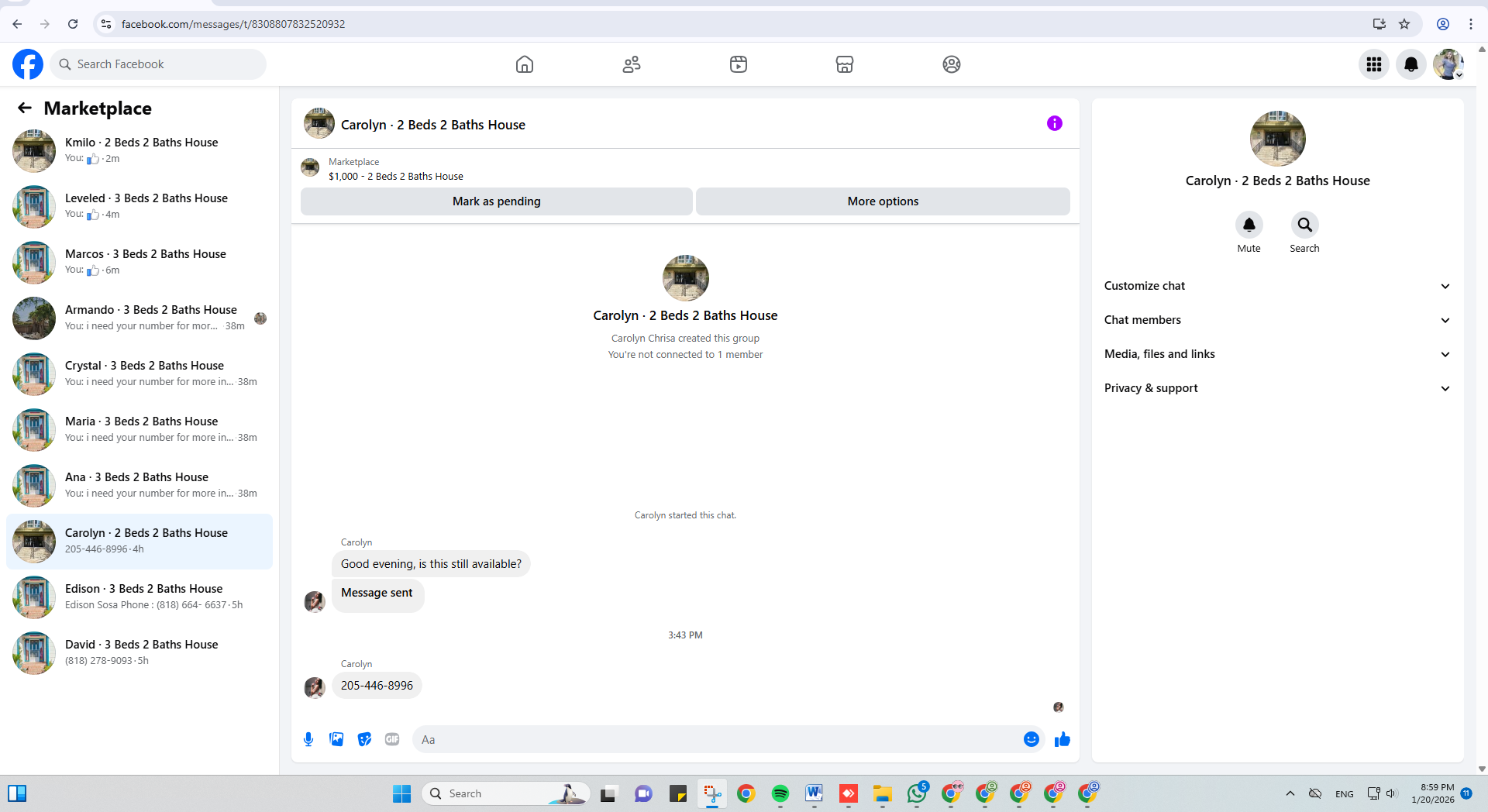
Task: Open Spotify from the taskbar
Action: pos(780,793)
